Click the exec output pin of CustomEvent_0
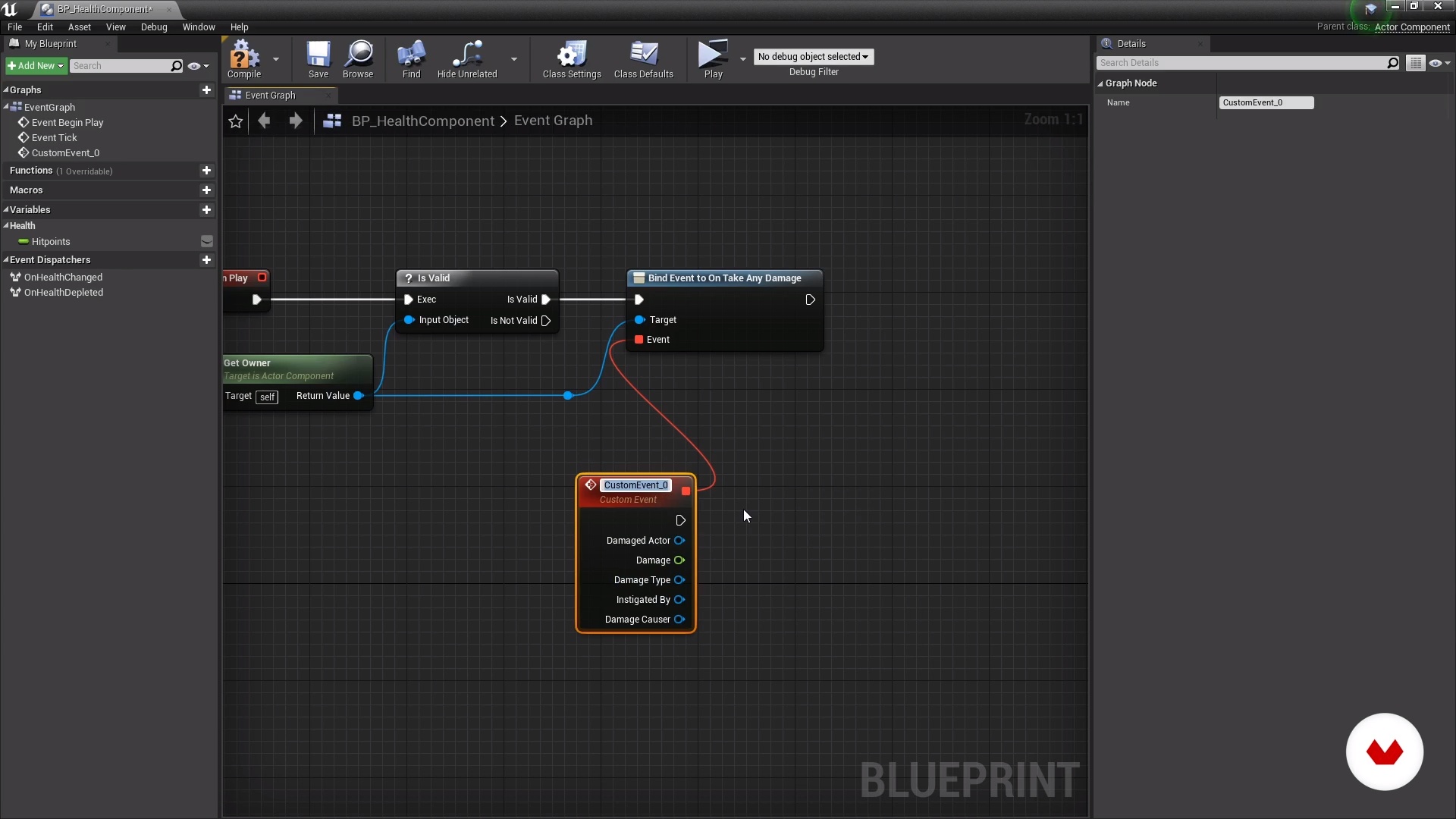 click(x=680, y=520)
